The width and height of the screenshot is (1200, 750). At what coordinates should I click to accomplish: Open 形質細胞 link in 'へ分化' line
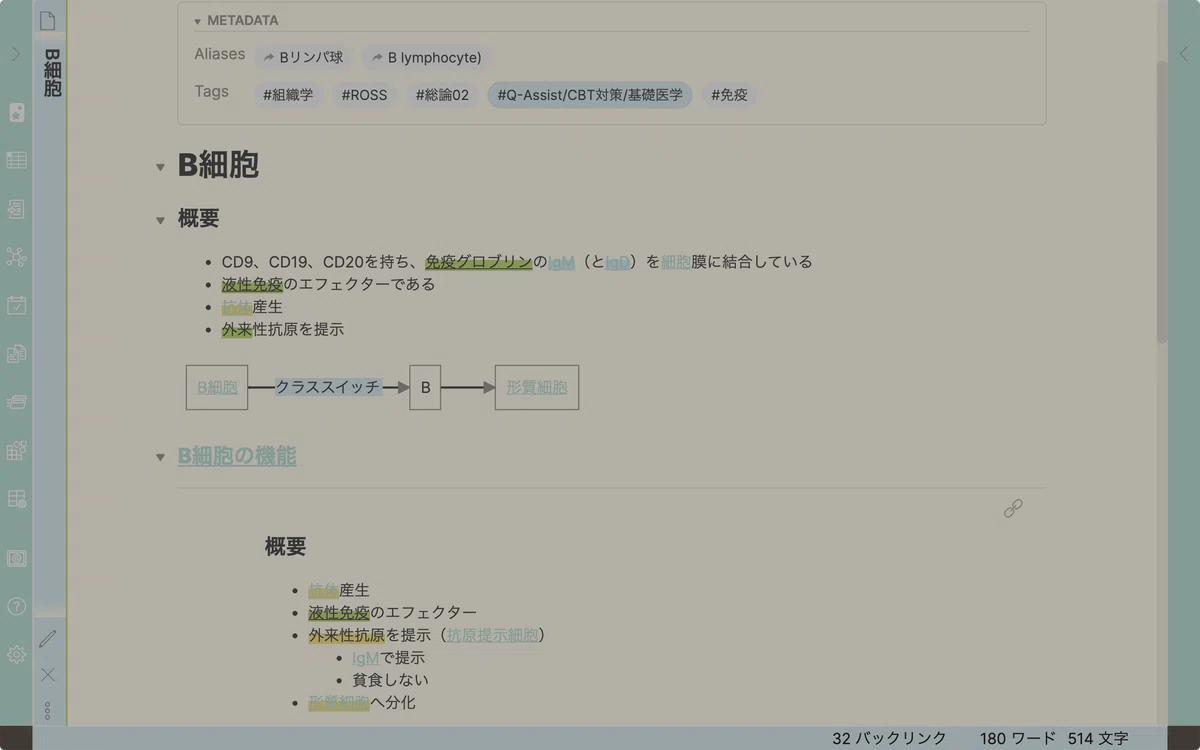(x=339, y=703)
